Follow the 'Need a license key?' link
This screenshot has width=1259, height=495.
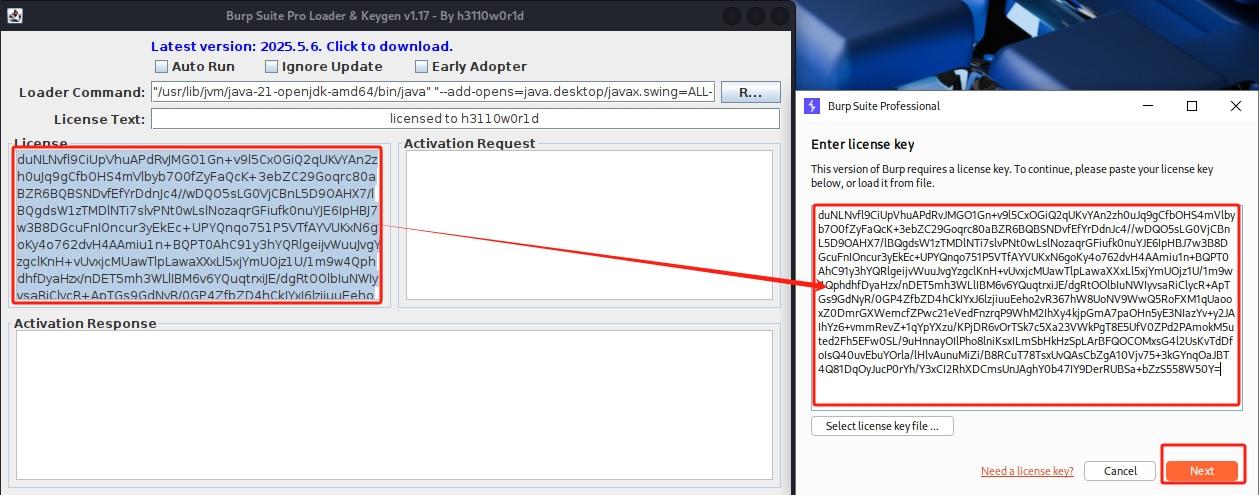pyautogui.click(x=1027, y=471)
